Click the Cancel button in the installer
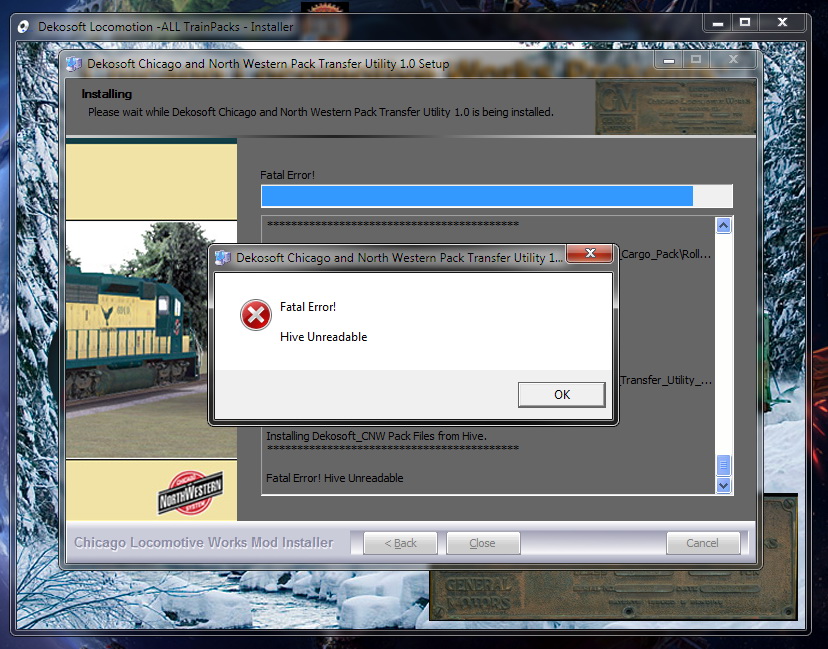The height and width of the screenshot is (649, 828). [x=702, y=543]
